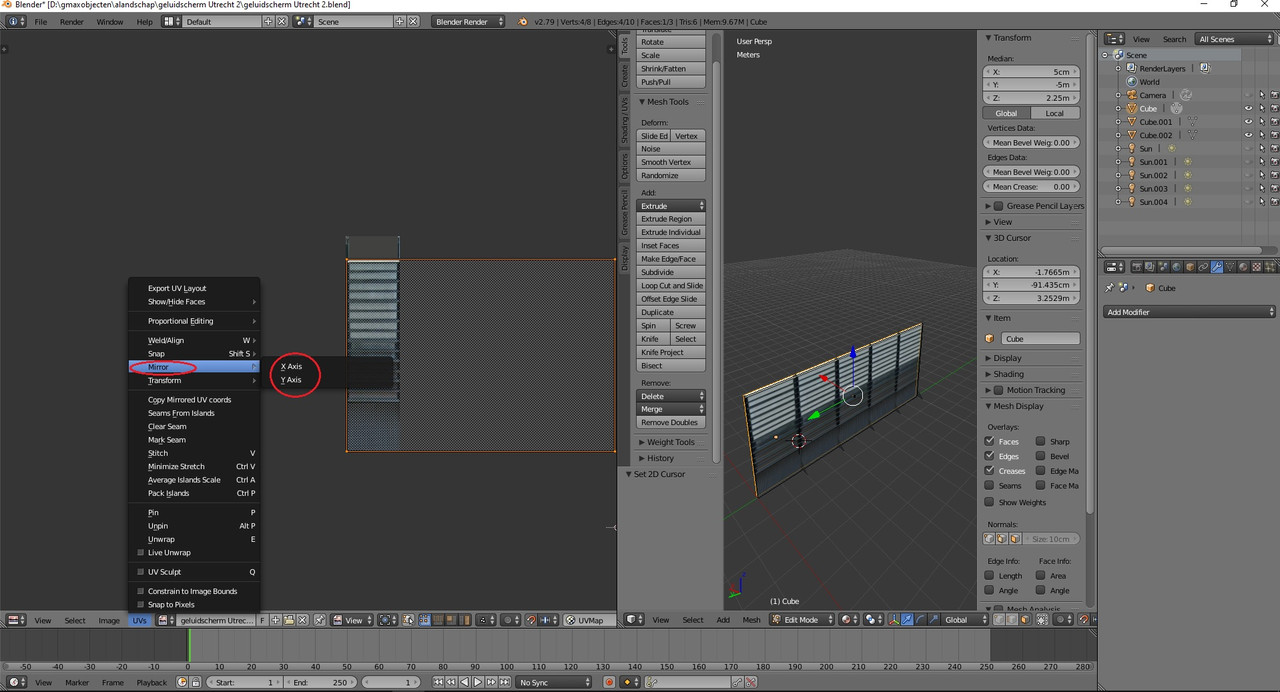Open the Render camera tab in Properties

point(1137,267)
